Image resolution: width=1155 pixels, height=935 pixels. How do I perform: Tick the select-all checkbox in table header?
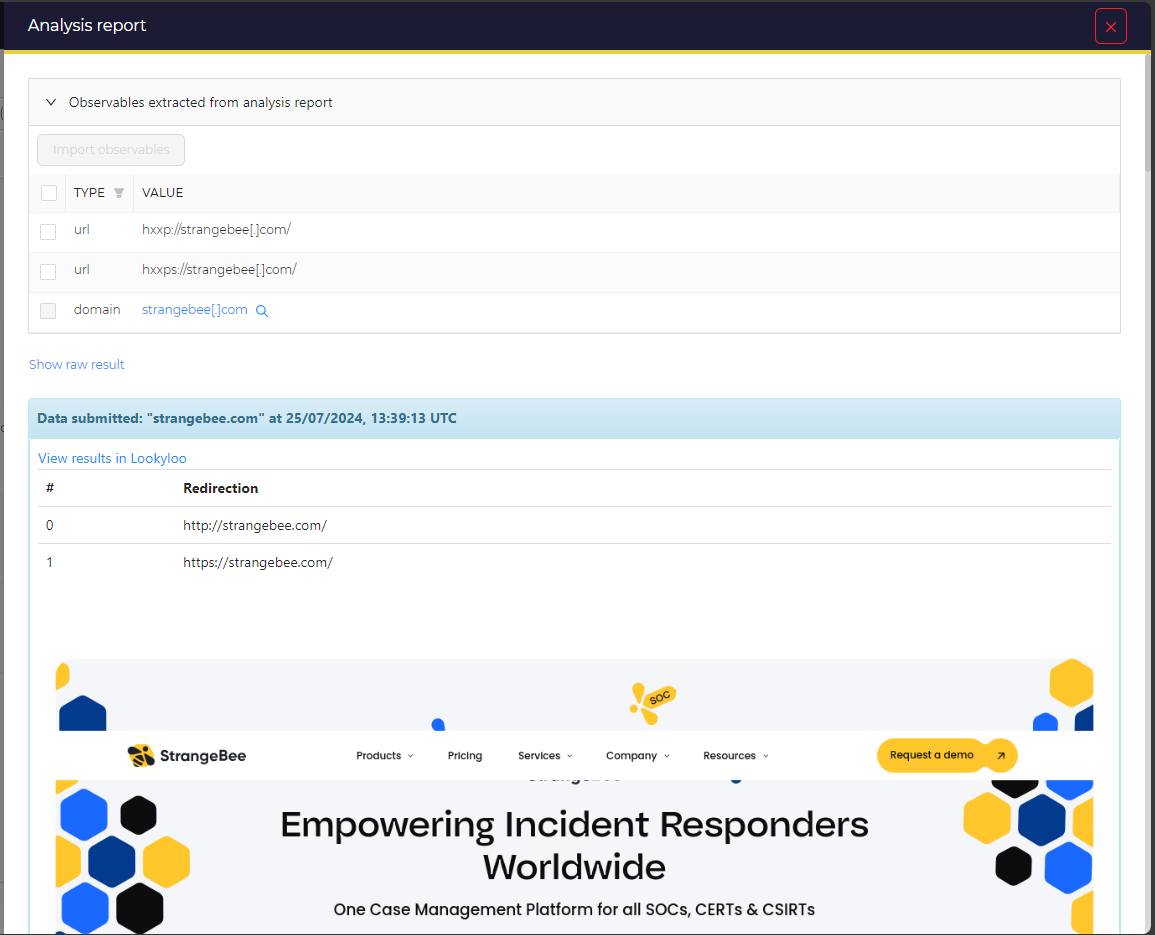[x=49, y=193]
